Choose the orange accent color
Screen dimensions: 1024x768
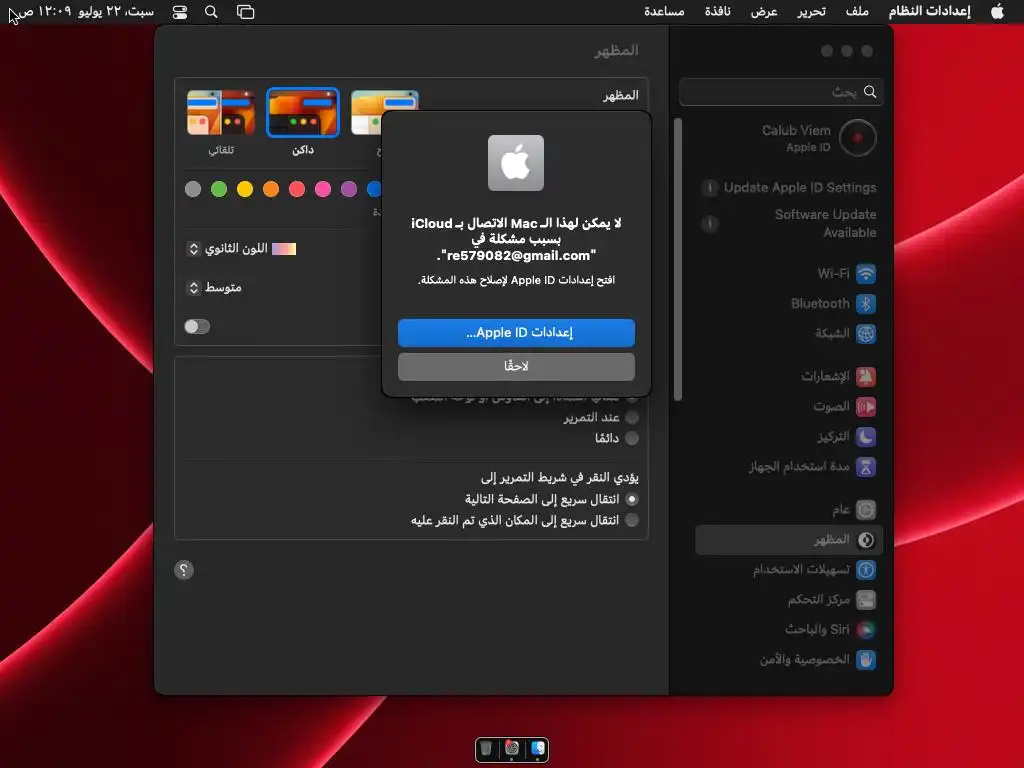point(271,189)
